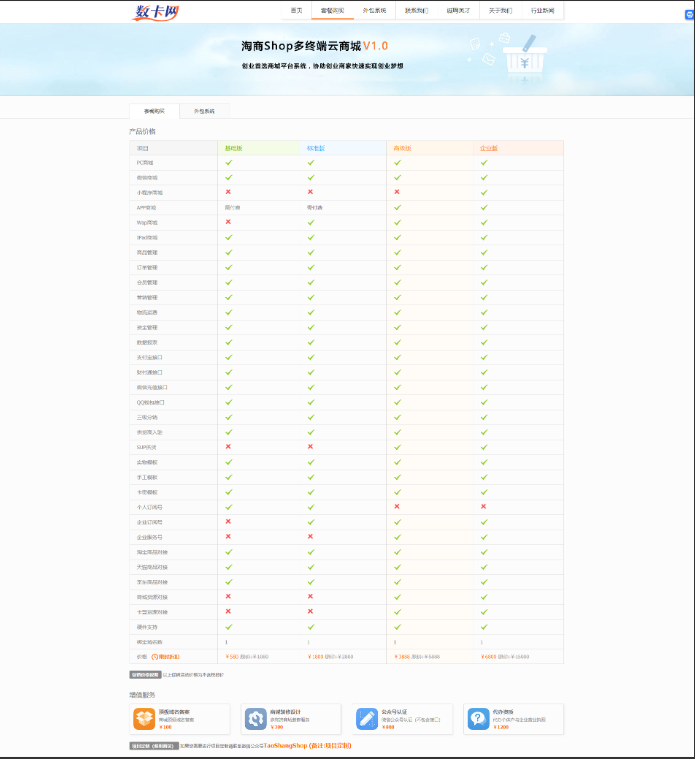695x759 pixels.
Task: Click 高级版 green check in APP商城 row
Action: coord(397,207)
